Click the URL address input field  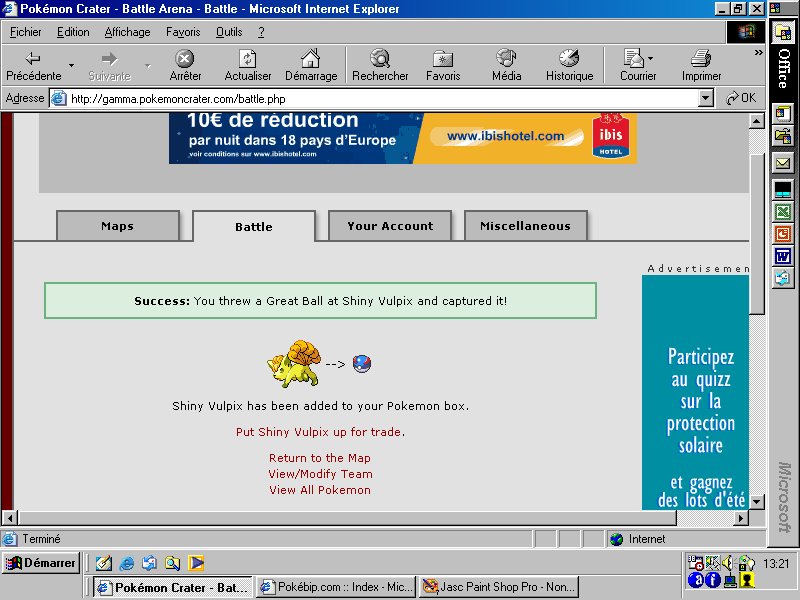pyautogui.click(x=380, y=98)
